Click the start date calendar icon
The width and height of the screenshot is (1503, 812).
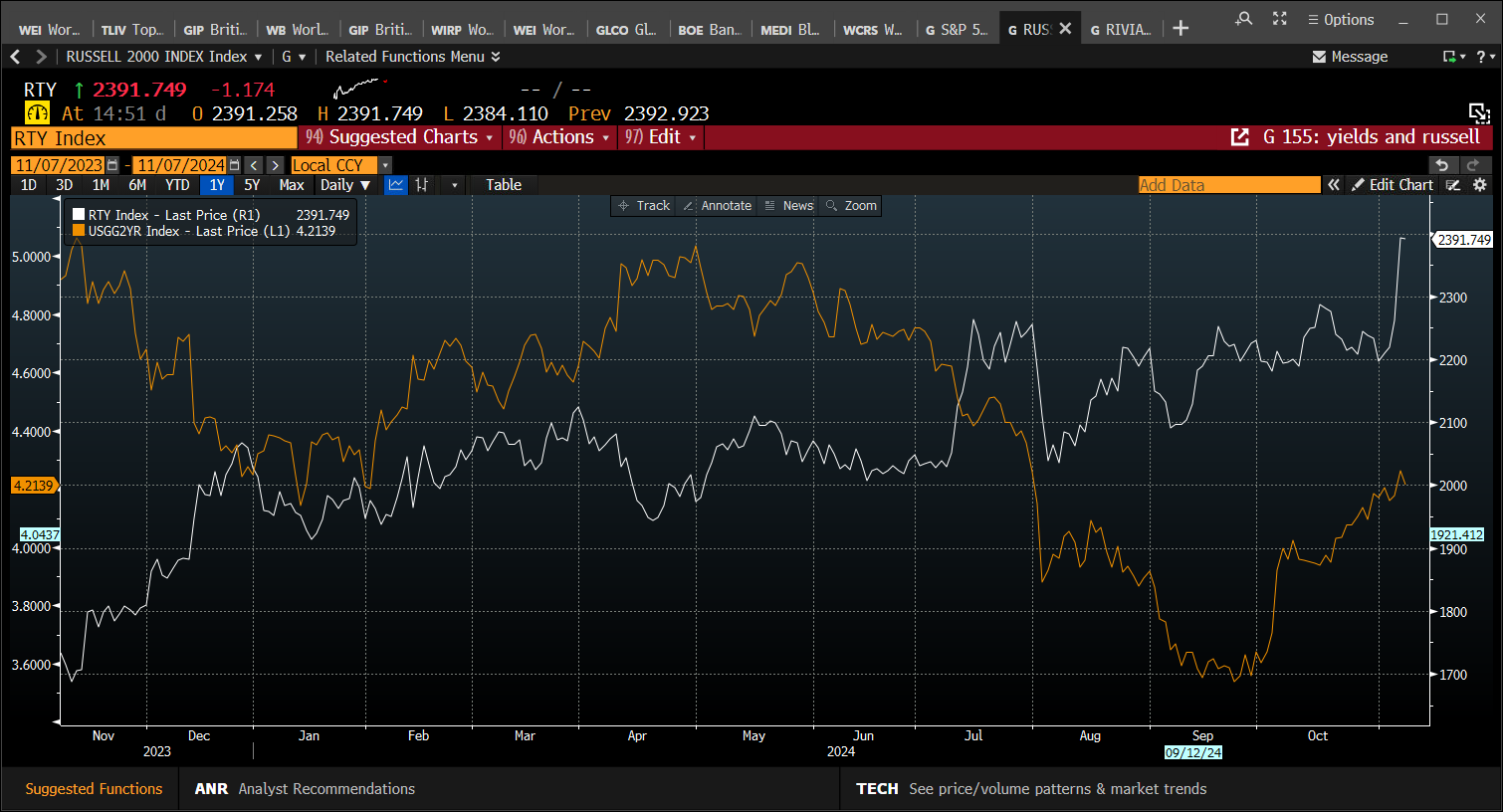point(112,165)
